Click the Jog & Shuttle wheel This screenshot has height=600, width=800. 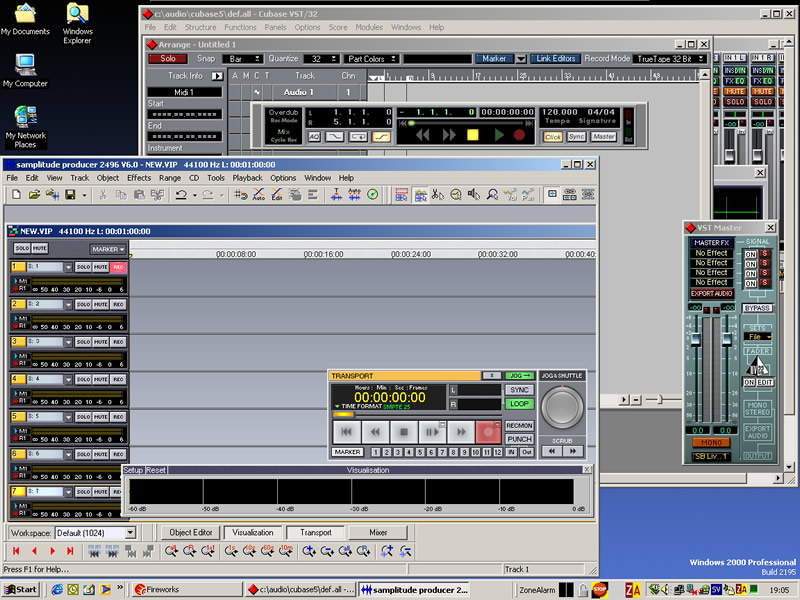563,406
